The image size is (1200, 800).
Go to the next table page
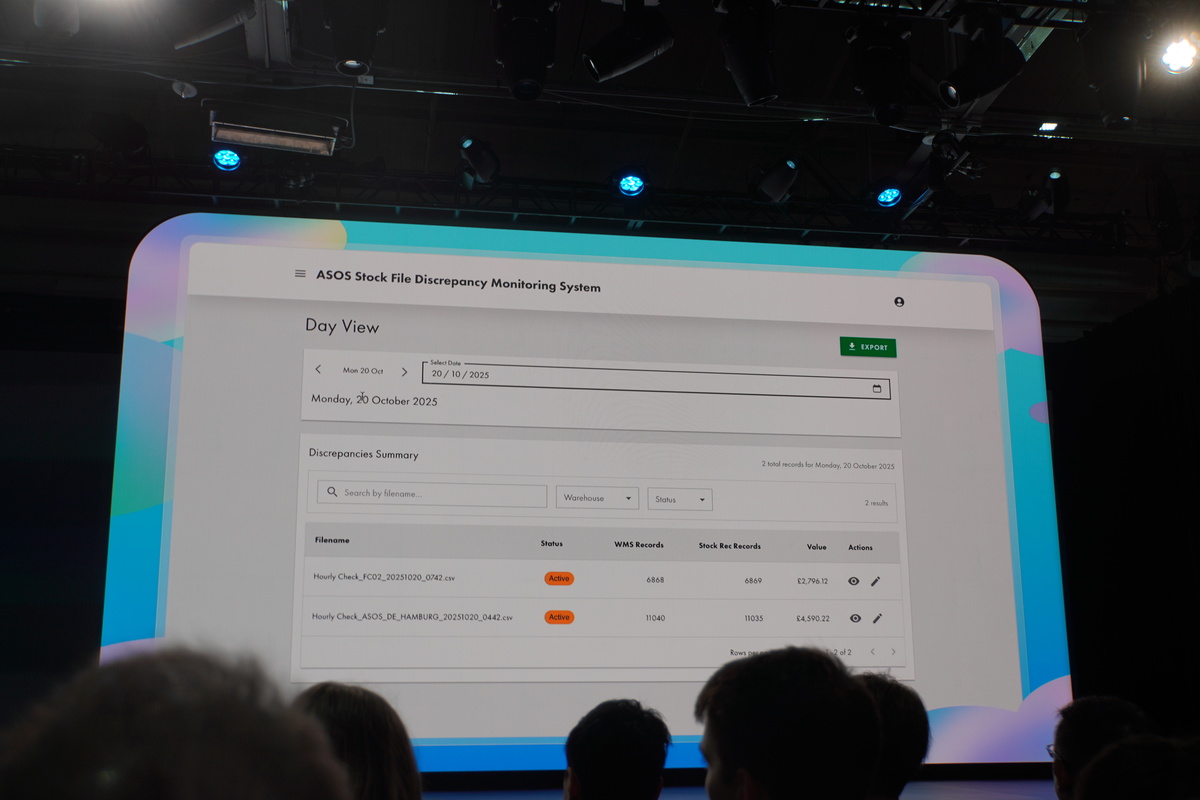(893, 652)
